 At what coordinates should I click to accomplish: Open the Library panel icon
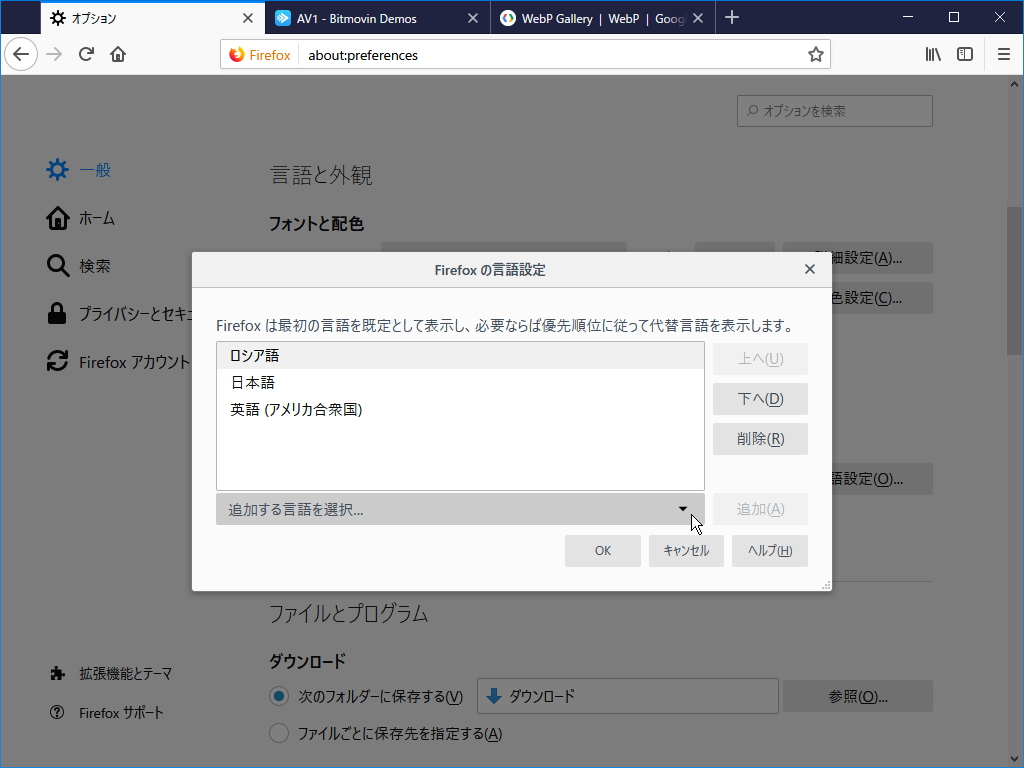pos(932,54)
